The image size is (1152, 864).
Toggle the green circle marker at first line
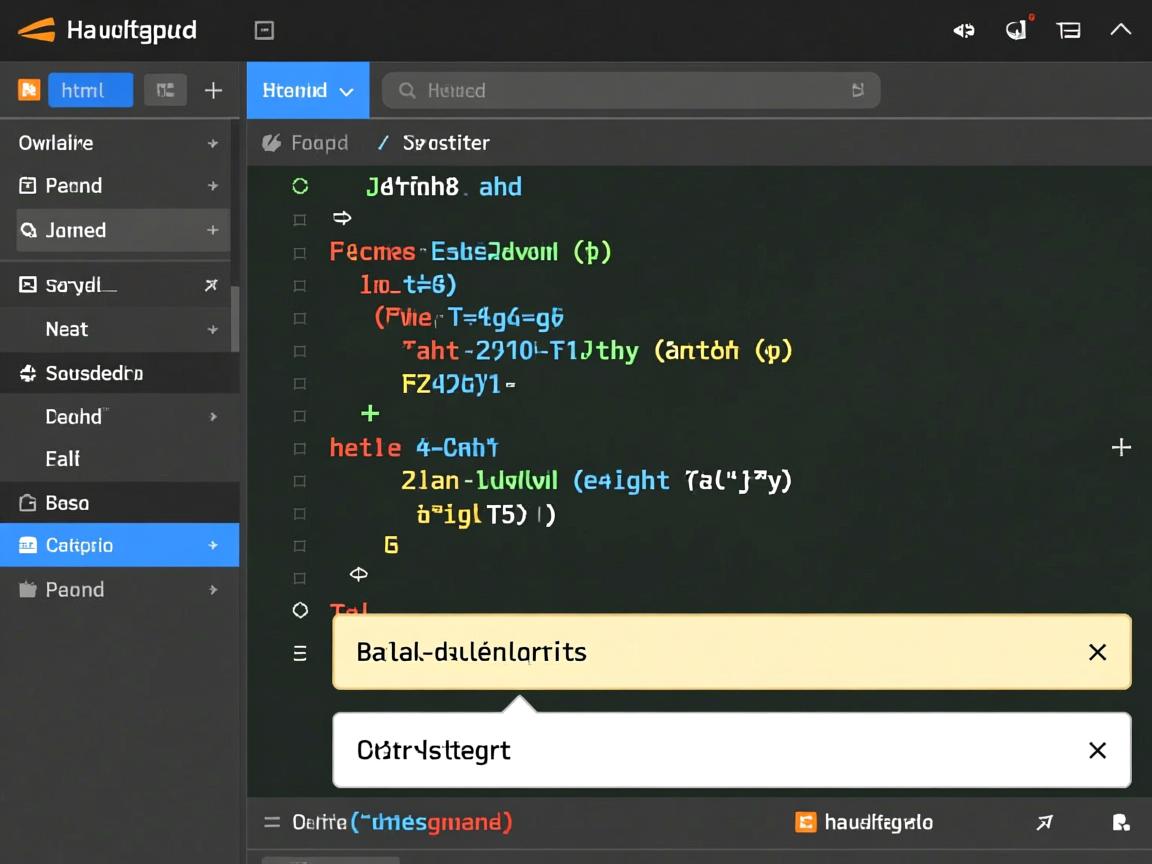click(x=299, y=186)
